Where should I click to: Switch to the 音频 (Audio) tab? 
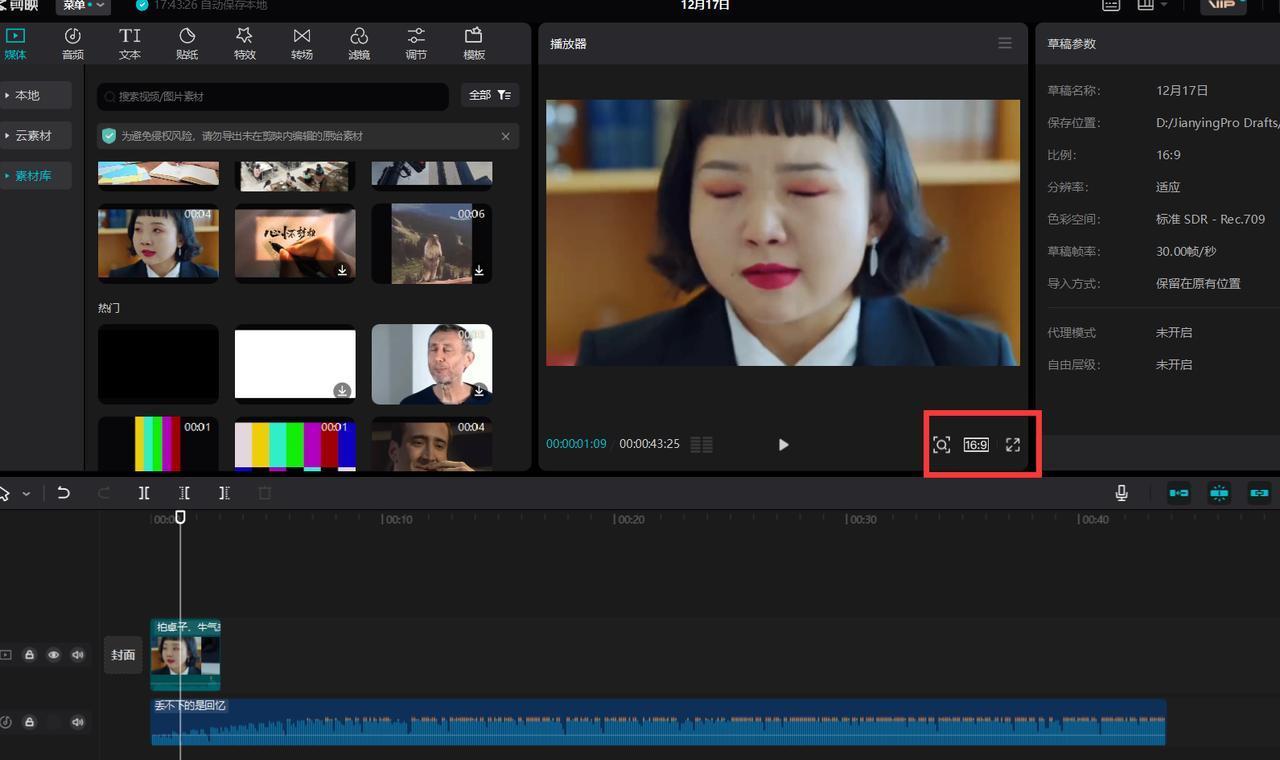coord(73,44)
